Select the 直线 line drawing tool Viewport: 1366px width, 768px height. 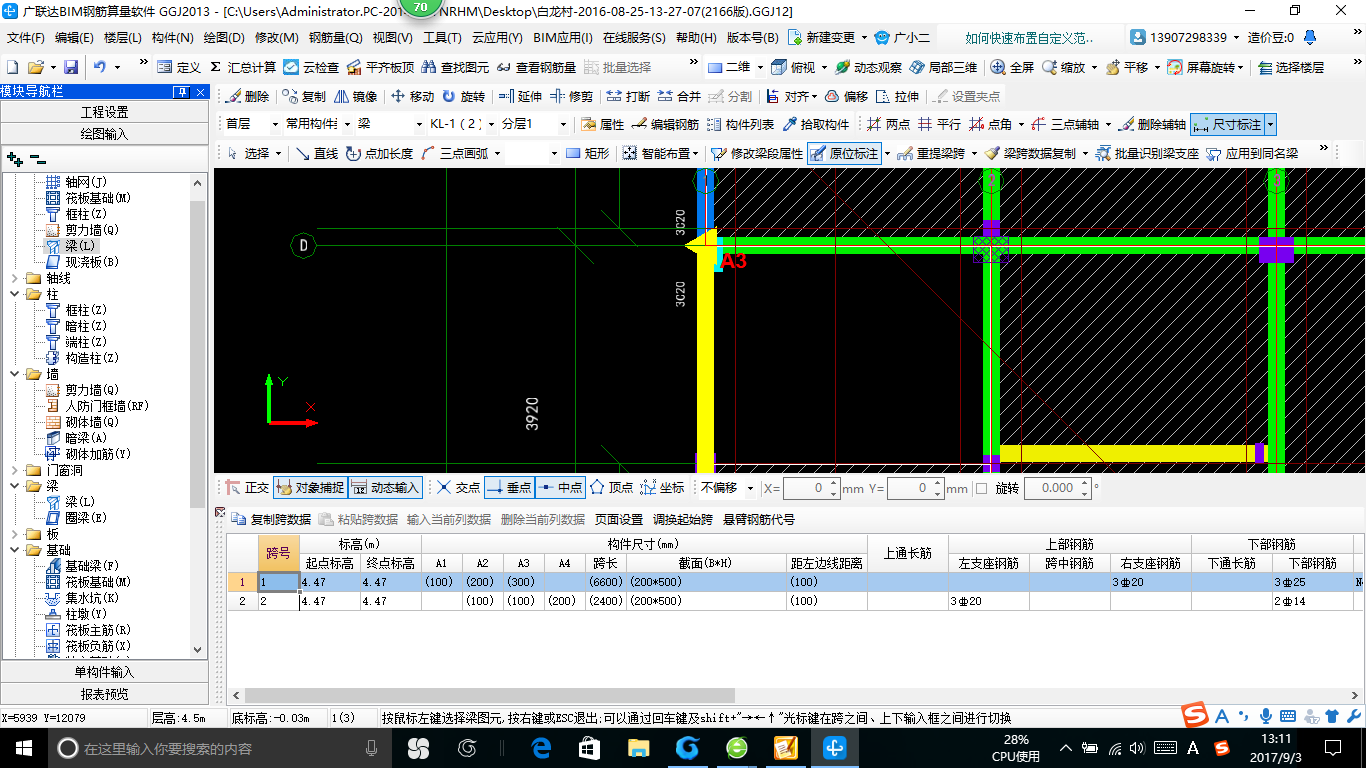(316, 153)
